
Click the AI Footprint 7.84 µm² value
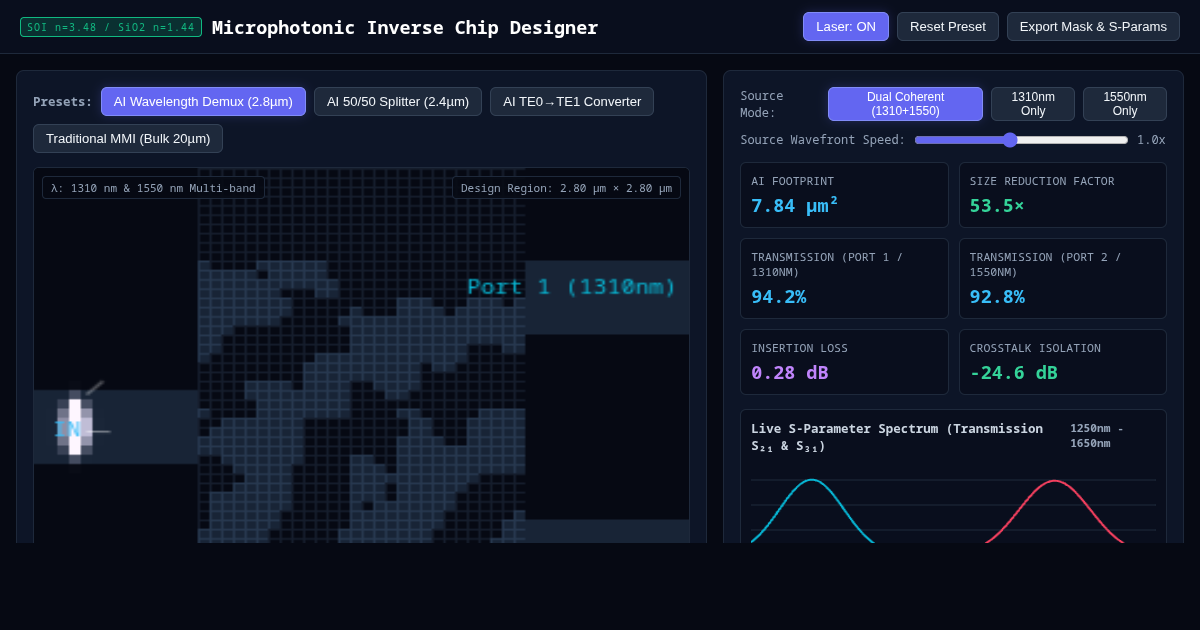[794, 205]
